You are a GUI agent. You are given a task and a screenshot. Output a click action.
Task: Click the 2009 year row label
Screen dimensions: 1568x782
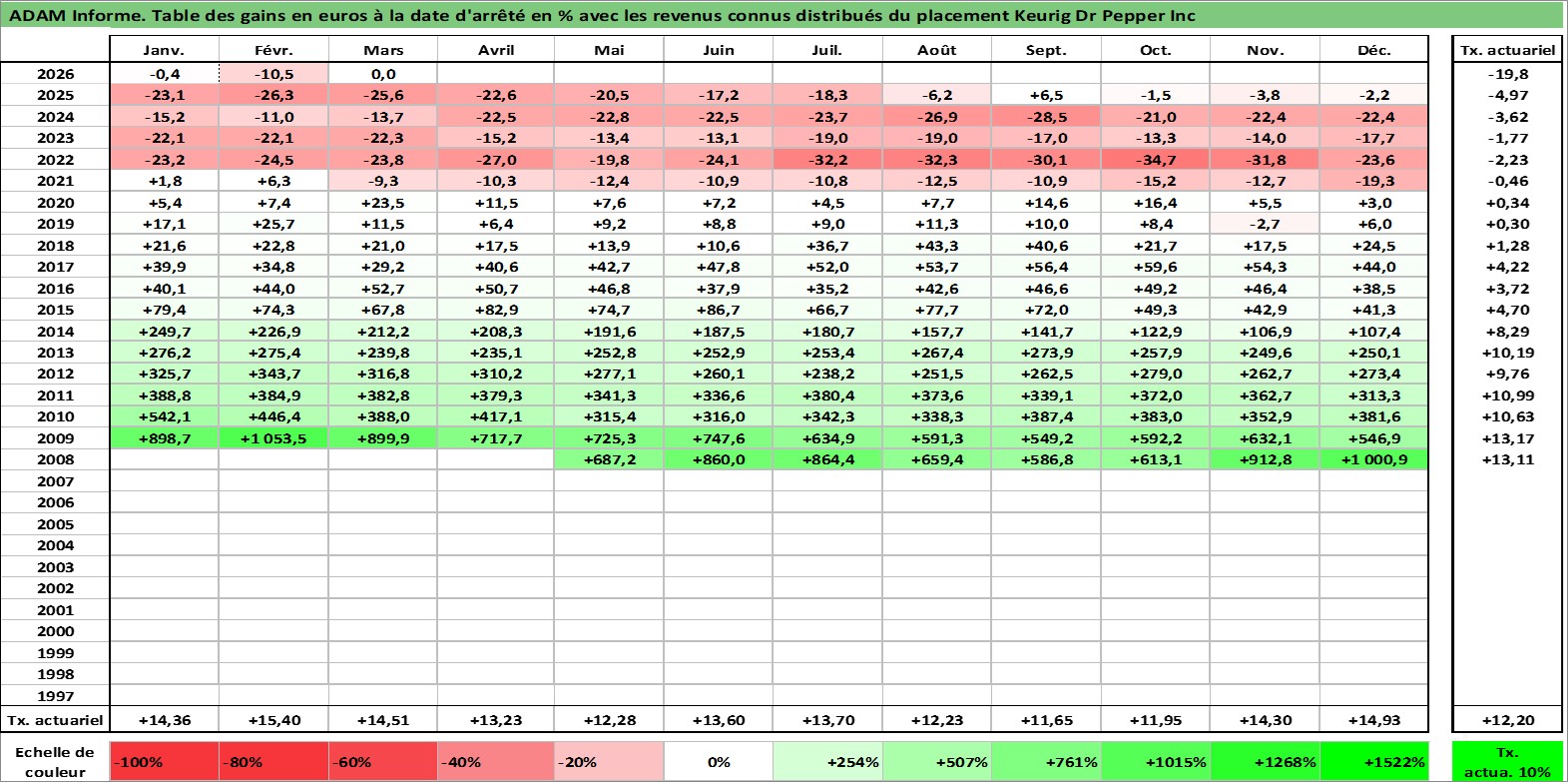click(x=55, y=438)
